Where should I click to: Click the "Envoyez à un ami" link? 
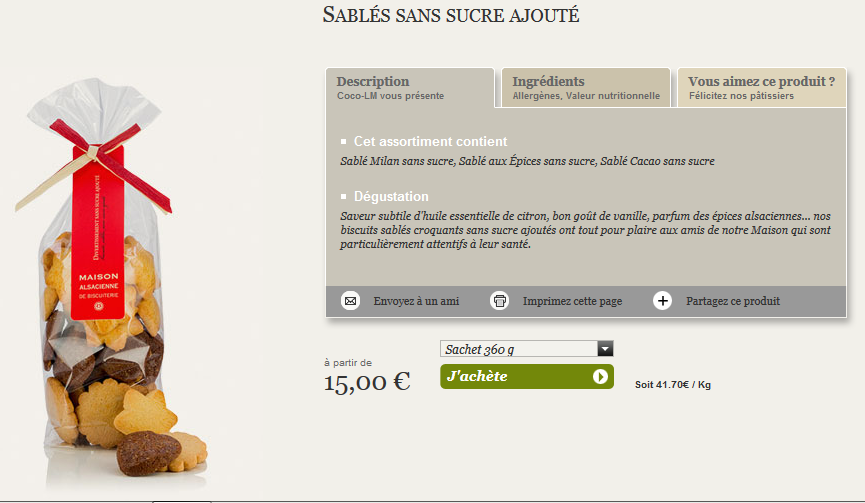click(416, 301)
